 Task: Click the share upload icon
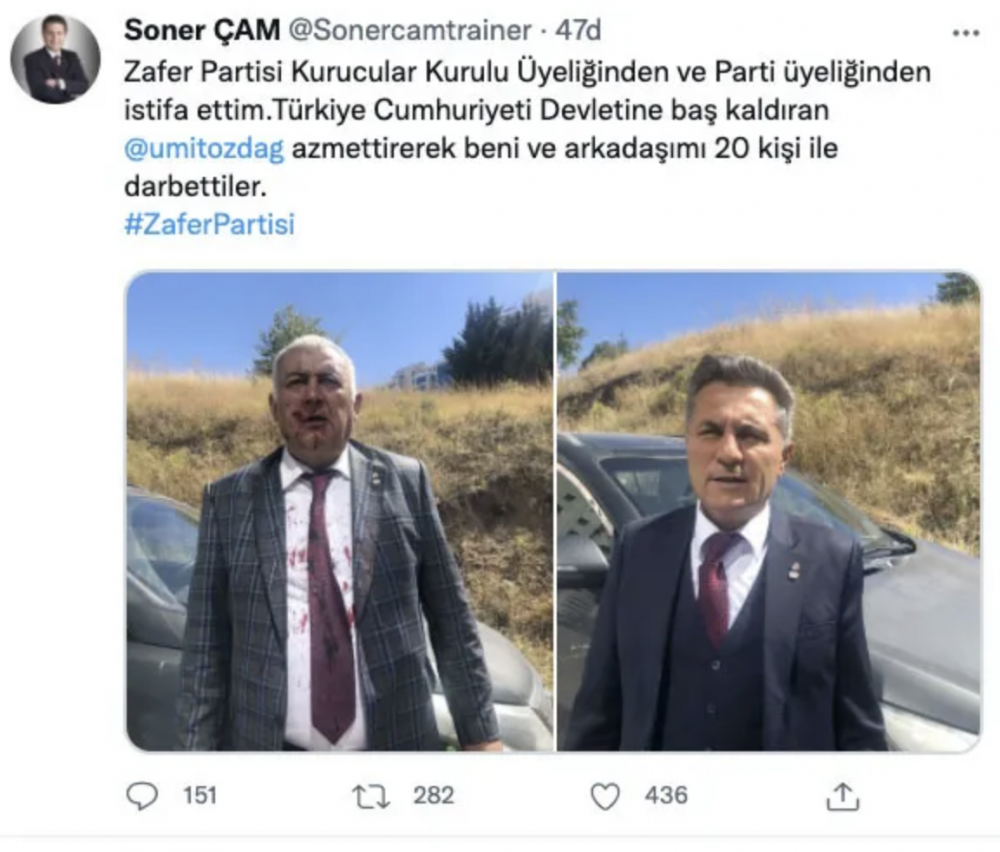coord(842,796)
